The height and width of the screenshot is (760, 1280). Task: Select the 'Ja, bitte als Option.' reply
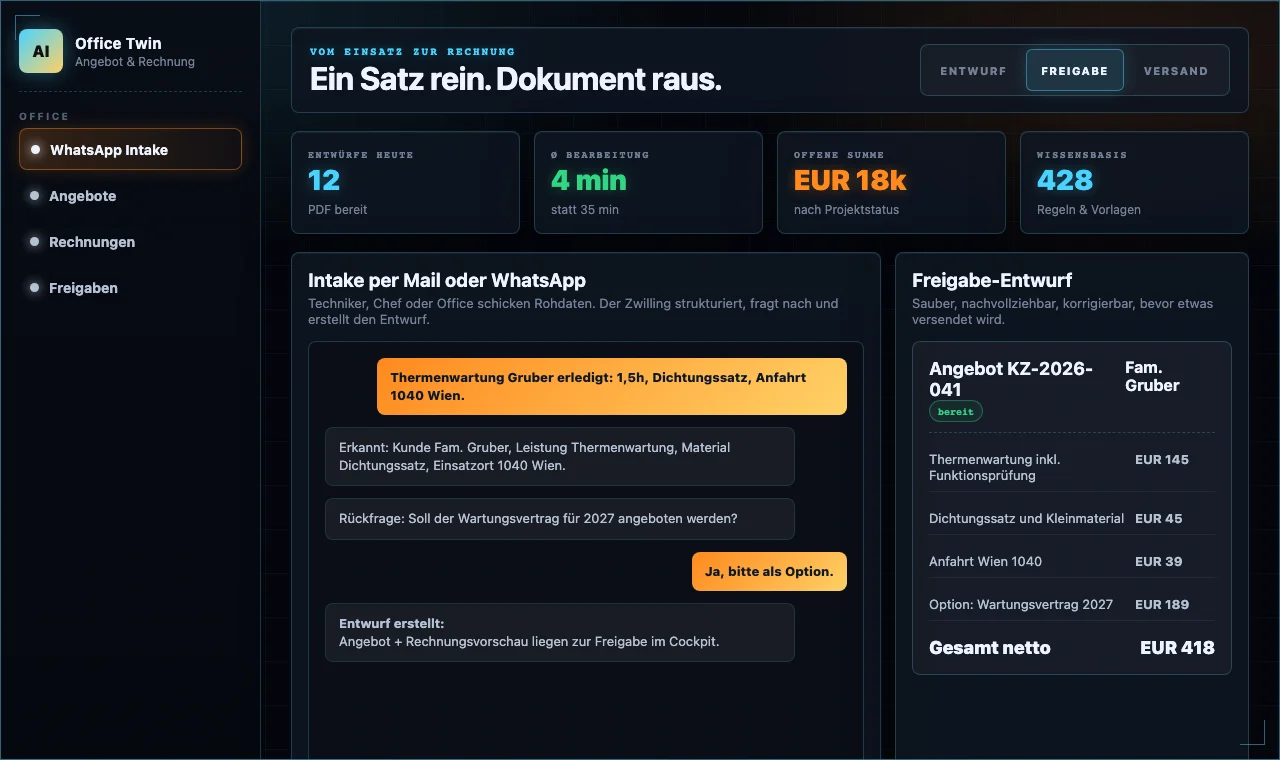769,571
